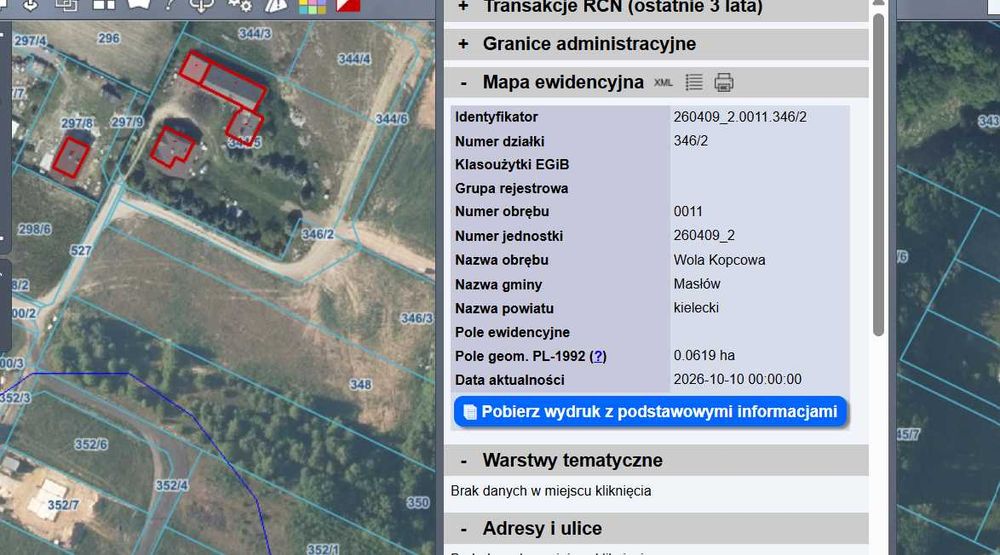Open the PL-1992 question mark help link
This screenshot has height=555, width=1000.
pyautogui.click(x=598, y=357)
